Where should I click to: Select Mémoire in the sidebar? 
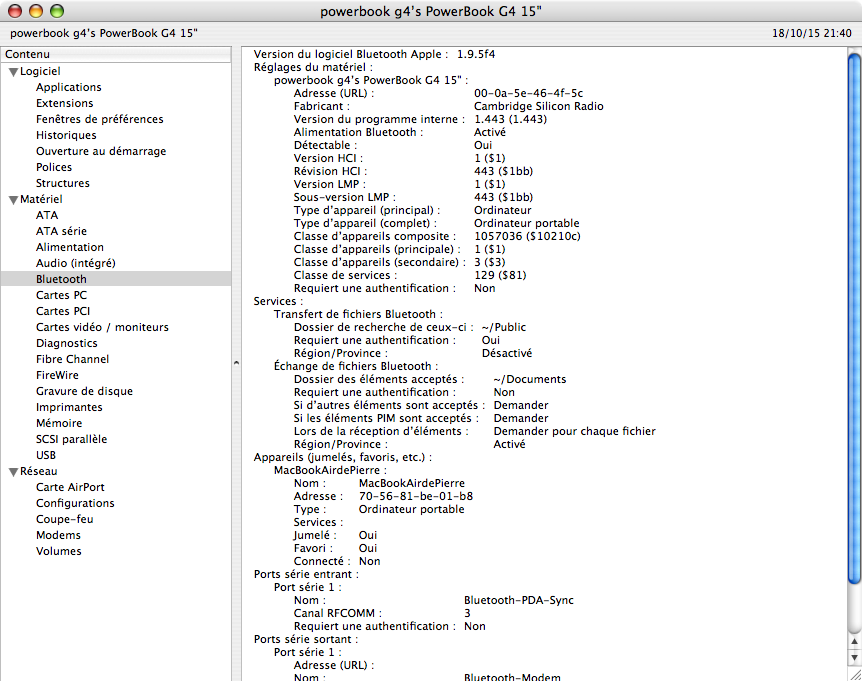59,423
